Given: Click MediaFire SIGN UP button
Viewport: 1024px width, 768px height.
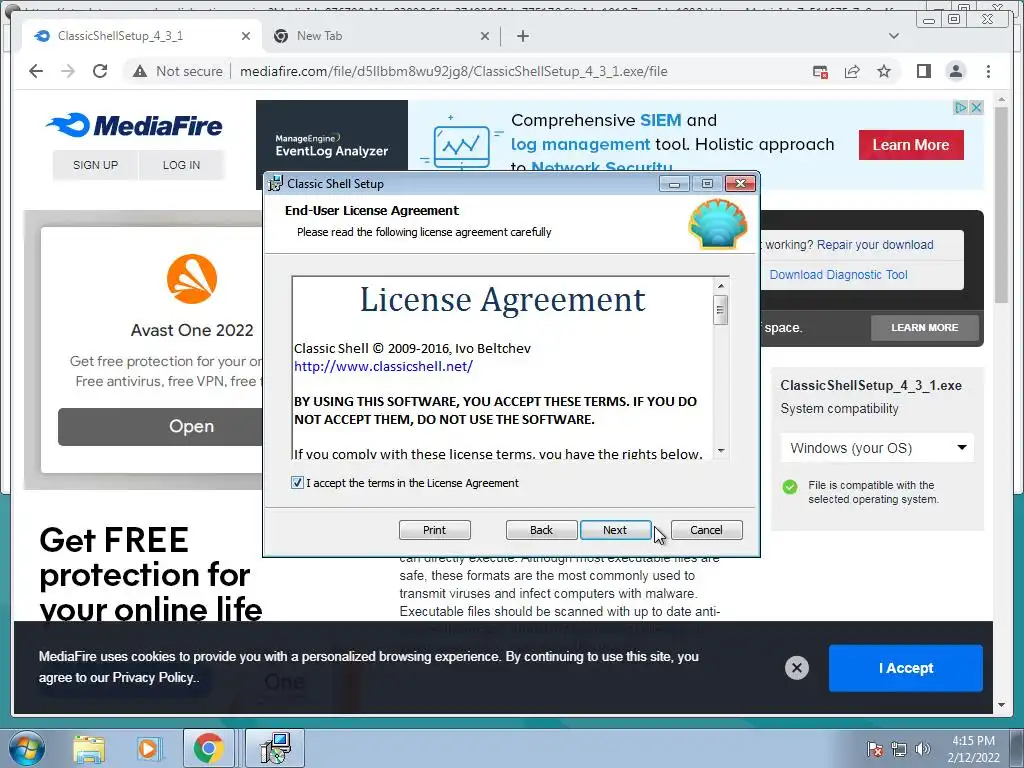Looking at the screenshot, I should (x=95, y=165).
